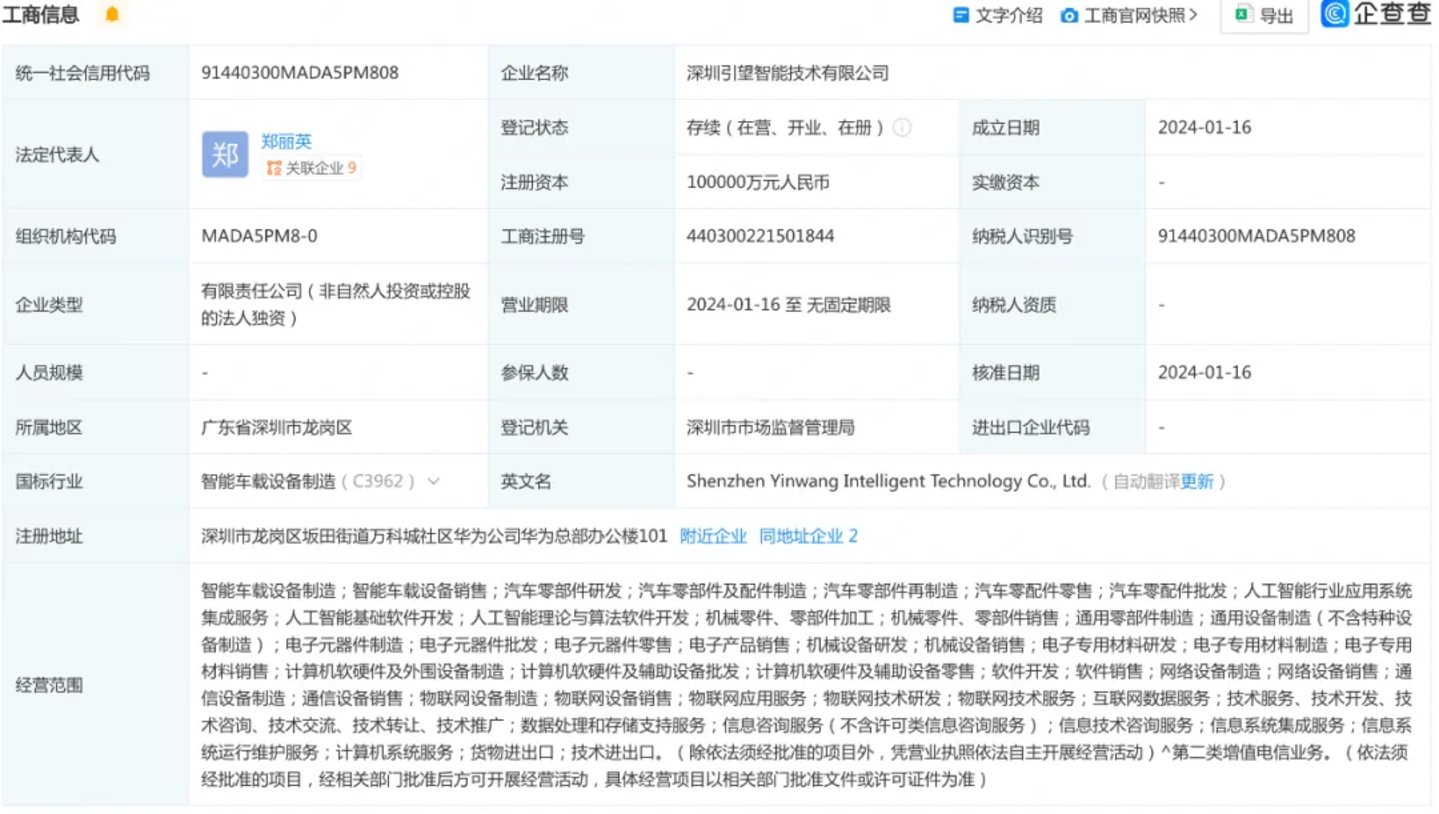The height and width of the screenshot is (814, 1439).
Task: Click the company name 深圳引望智能技术有限公司
Action: (787, 73)
